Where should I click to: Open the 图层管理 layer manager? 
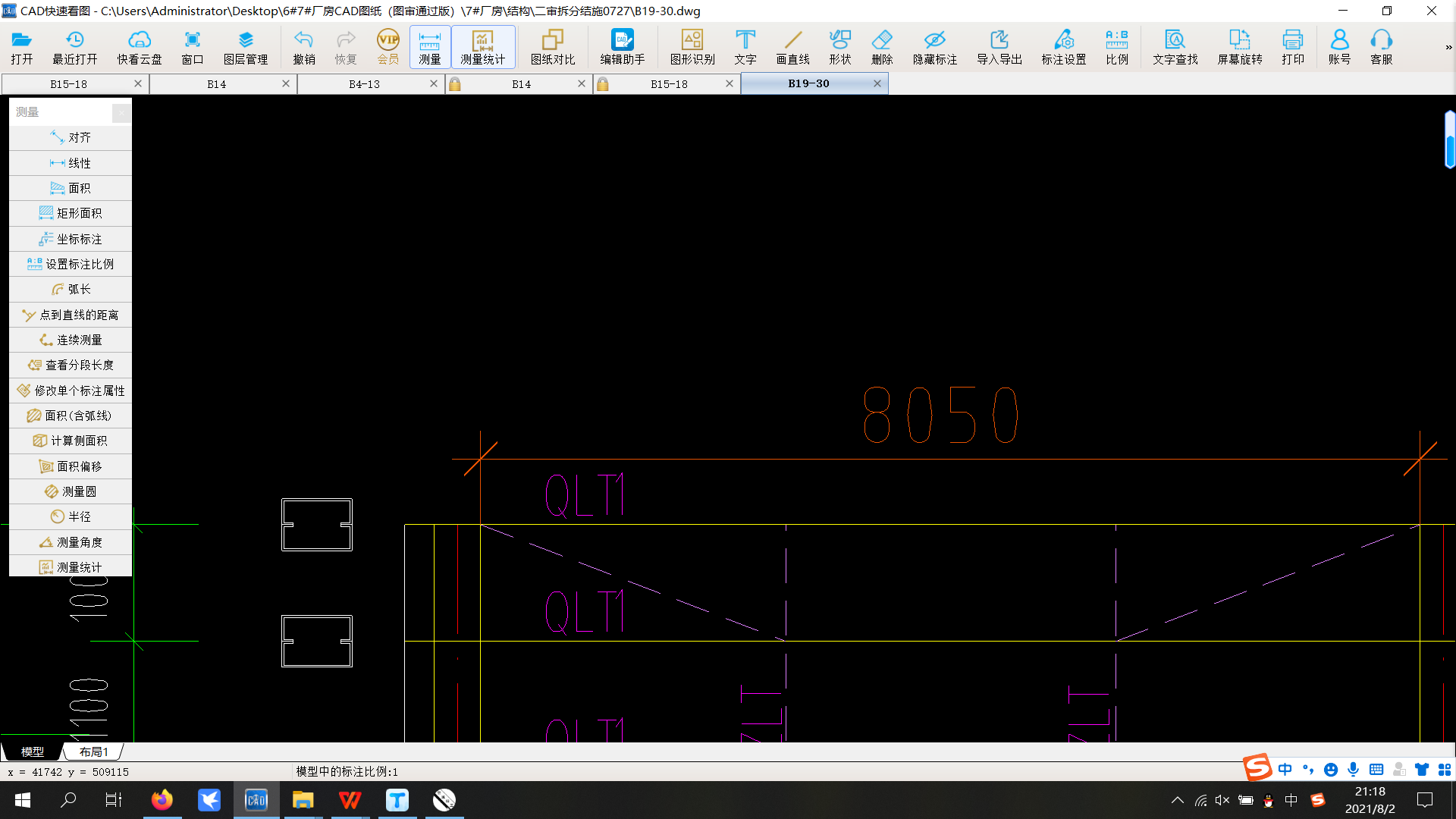coord(245,47)
